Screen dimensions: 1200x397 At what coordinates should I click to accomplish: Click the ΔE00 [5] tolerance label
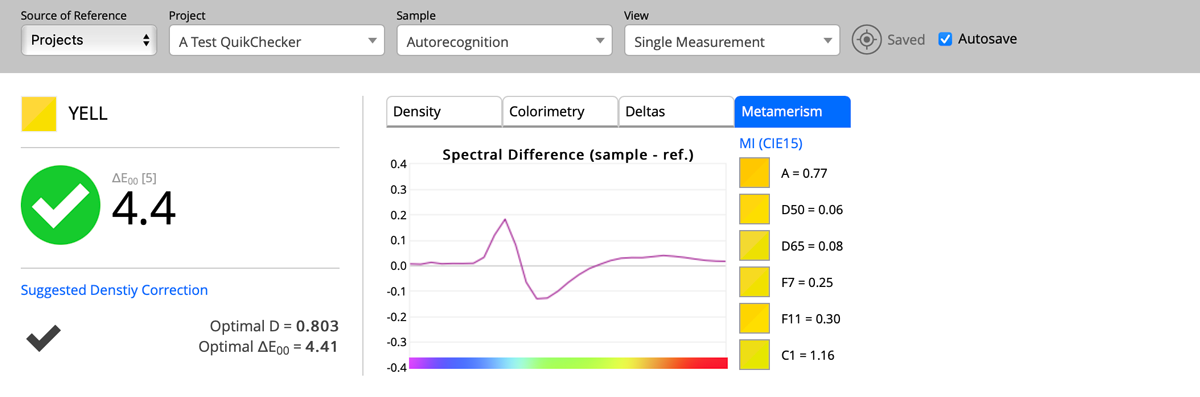(135, 179)
